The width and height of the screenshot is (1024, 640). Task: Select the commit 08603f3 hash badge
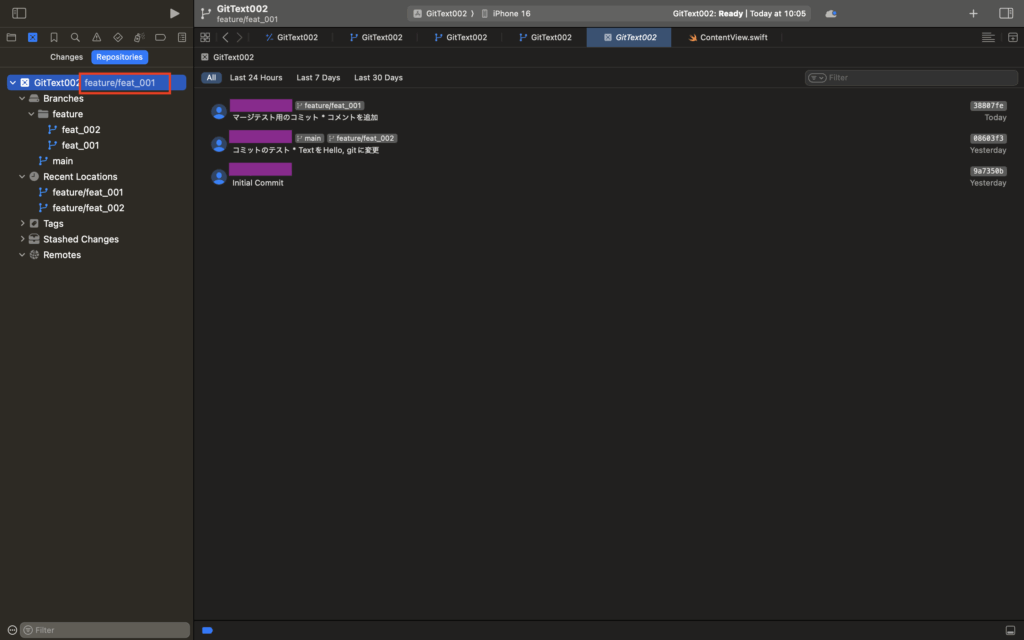coord(988,138)
